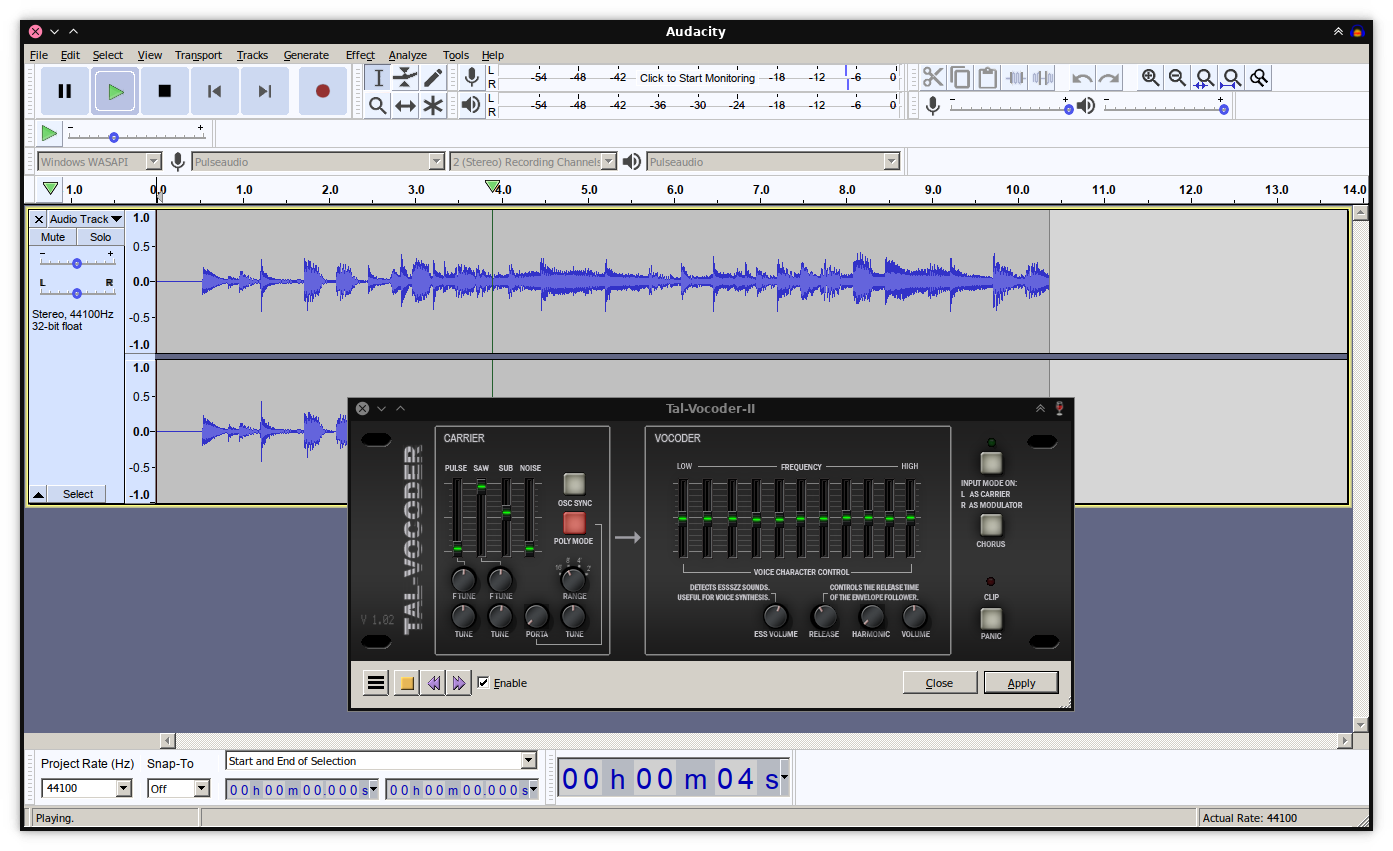
Task: Click the Zoom Toggle icon
Action: pos(1259,78)
